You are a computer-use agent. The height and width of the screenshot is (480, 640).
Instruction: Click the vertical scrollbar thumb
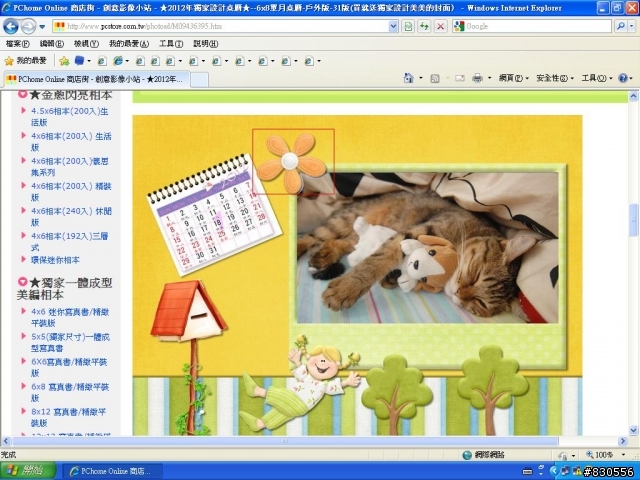click(633, 220)
